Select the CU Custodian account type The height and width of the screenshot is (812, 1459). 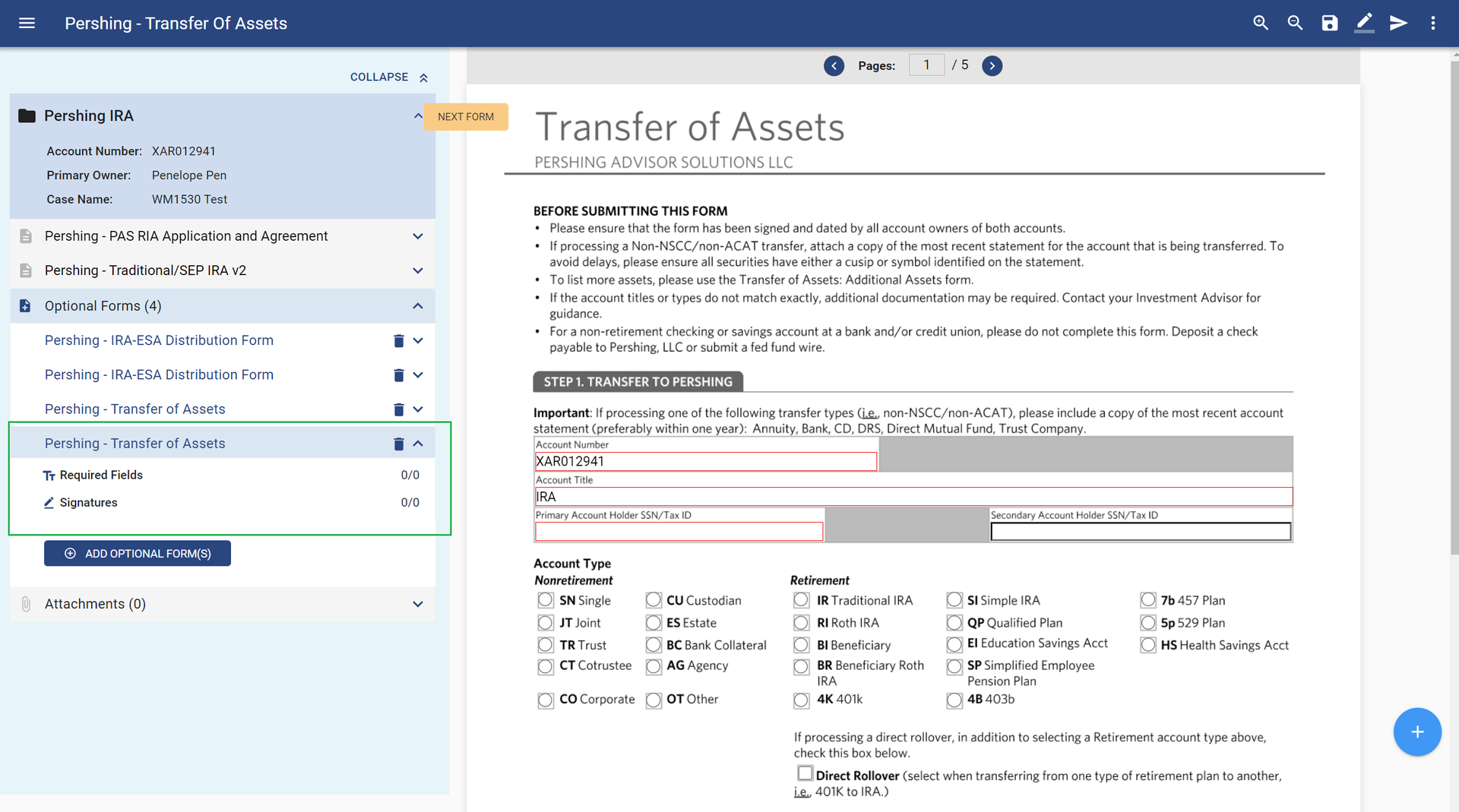pos(654,600)
